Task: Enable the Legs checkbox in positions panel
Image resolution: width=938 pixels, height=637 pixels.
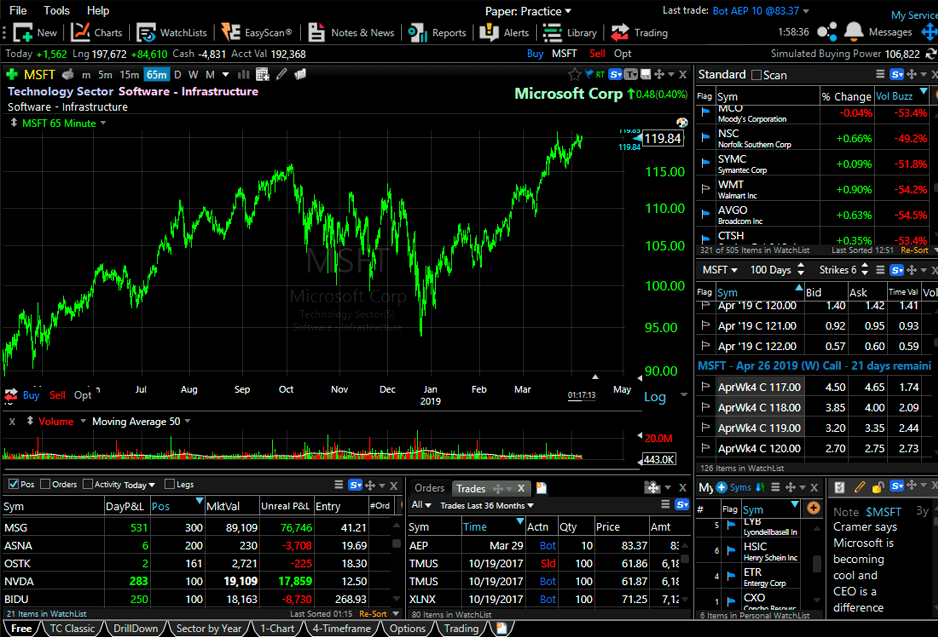Action: click(169, 484)
